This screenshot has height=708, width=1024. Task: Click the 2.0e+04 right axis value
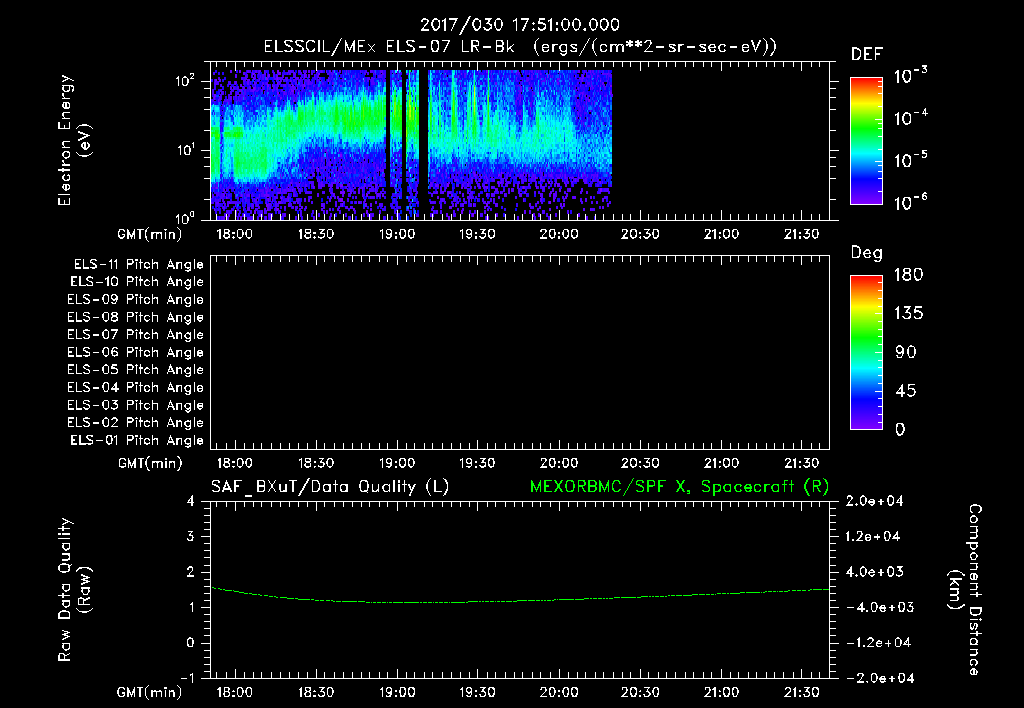click(874, 502)
